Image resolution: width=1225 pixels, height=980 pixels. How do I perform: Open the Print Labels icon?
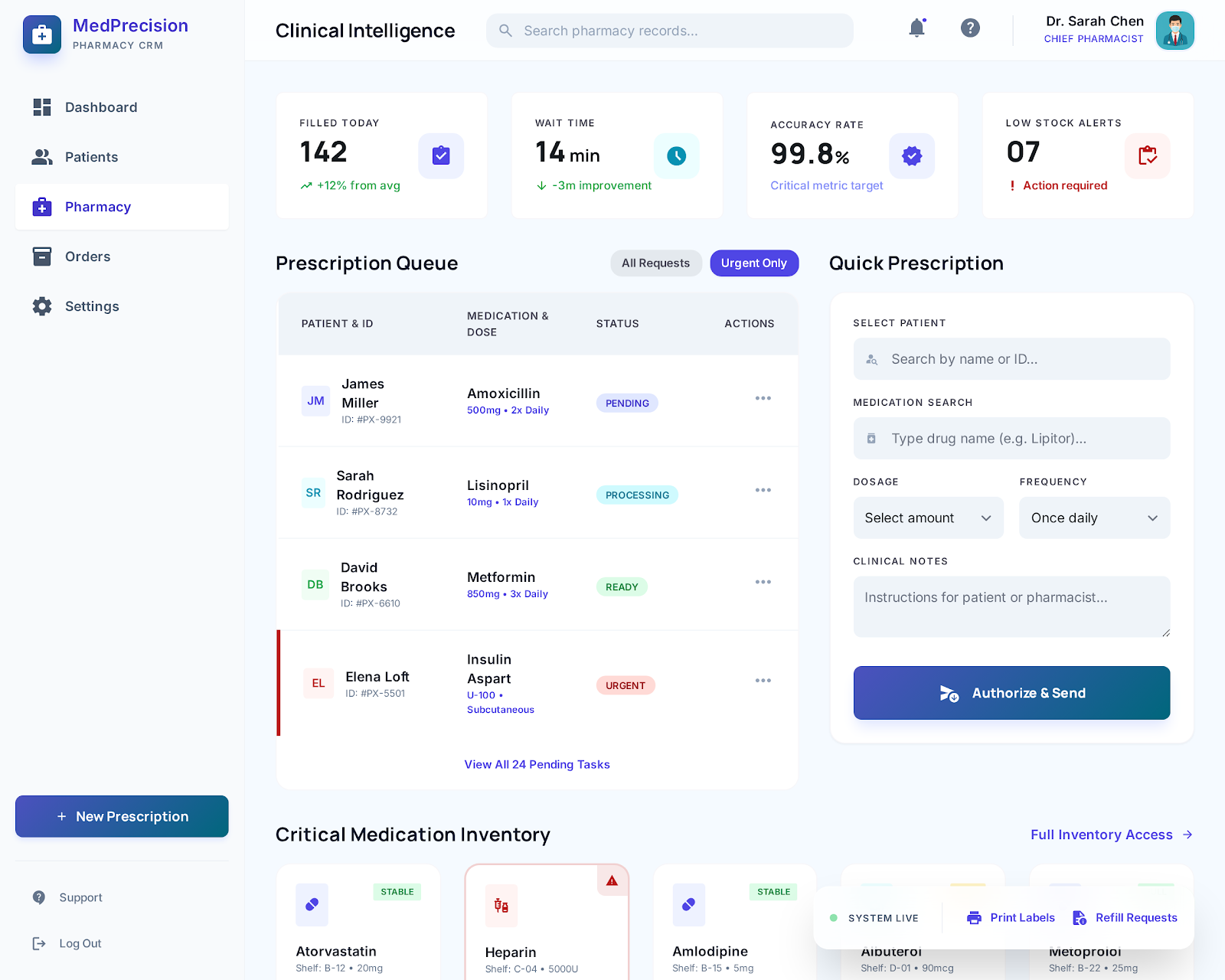pyautogui.click(x=974, y=917)
